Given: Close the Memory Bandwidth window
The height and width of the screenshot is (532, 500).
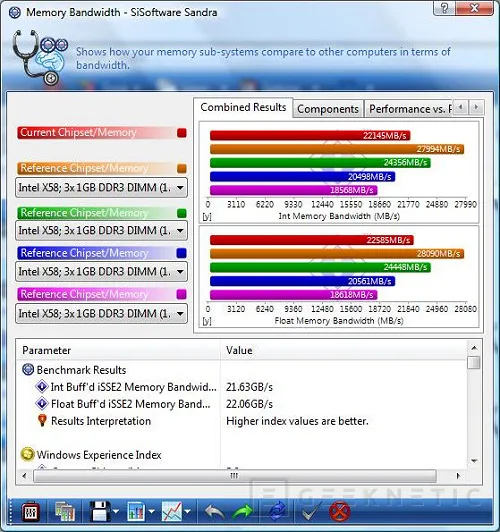Looking at the screenshot, I should [475, 7].
